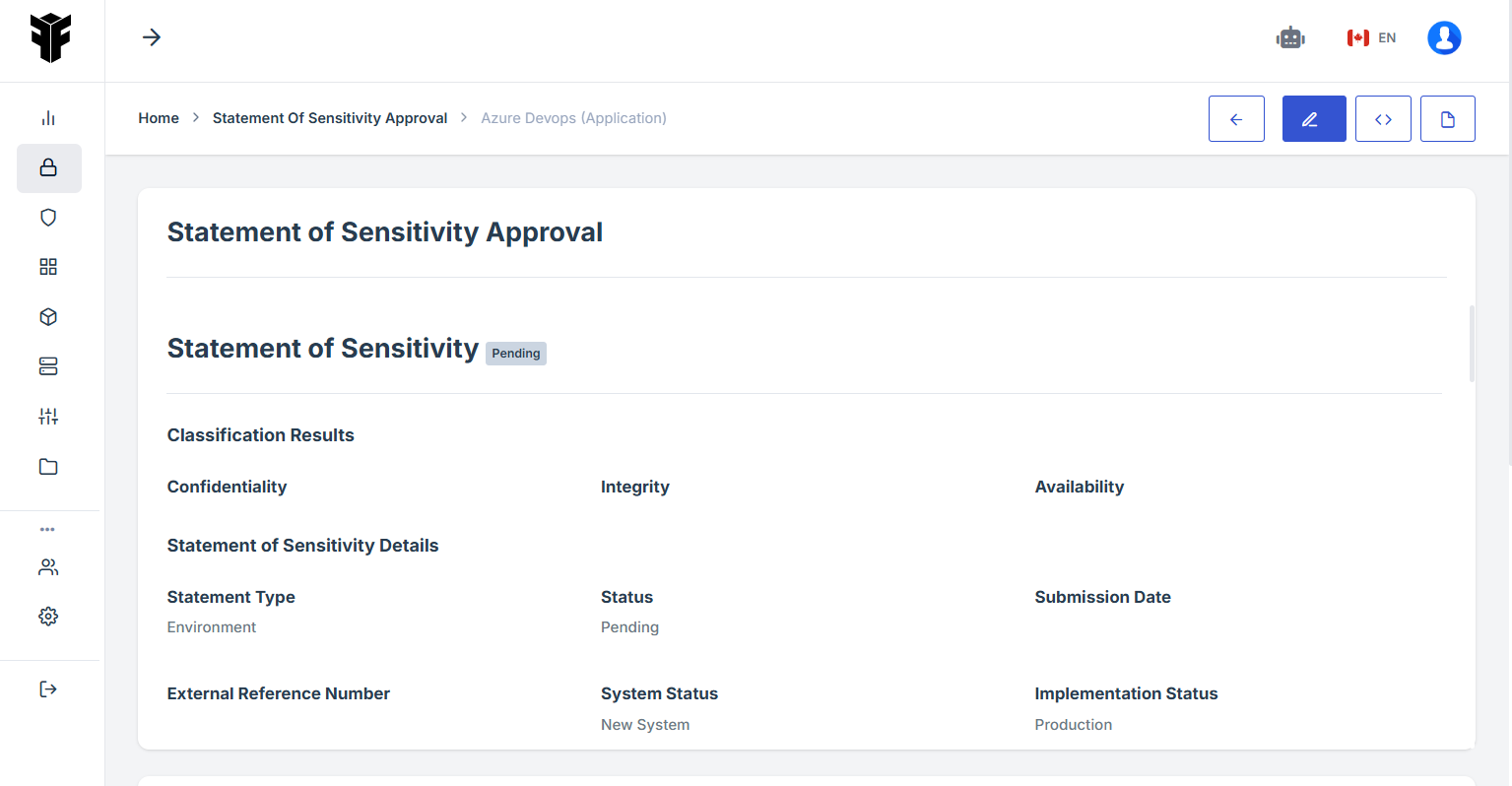Open the user profile avatar menu
Viewport: 1512px width, 786px height.
click(1444, 38)
